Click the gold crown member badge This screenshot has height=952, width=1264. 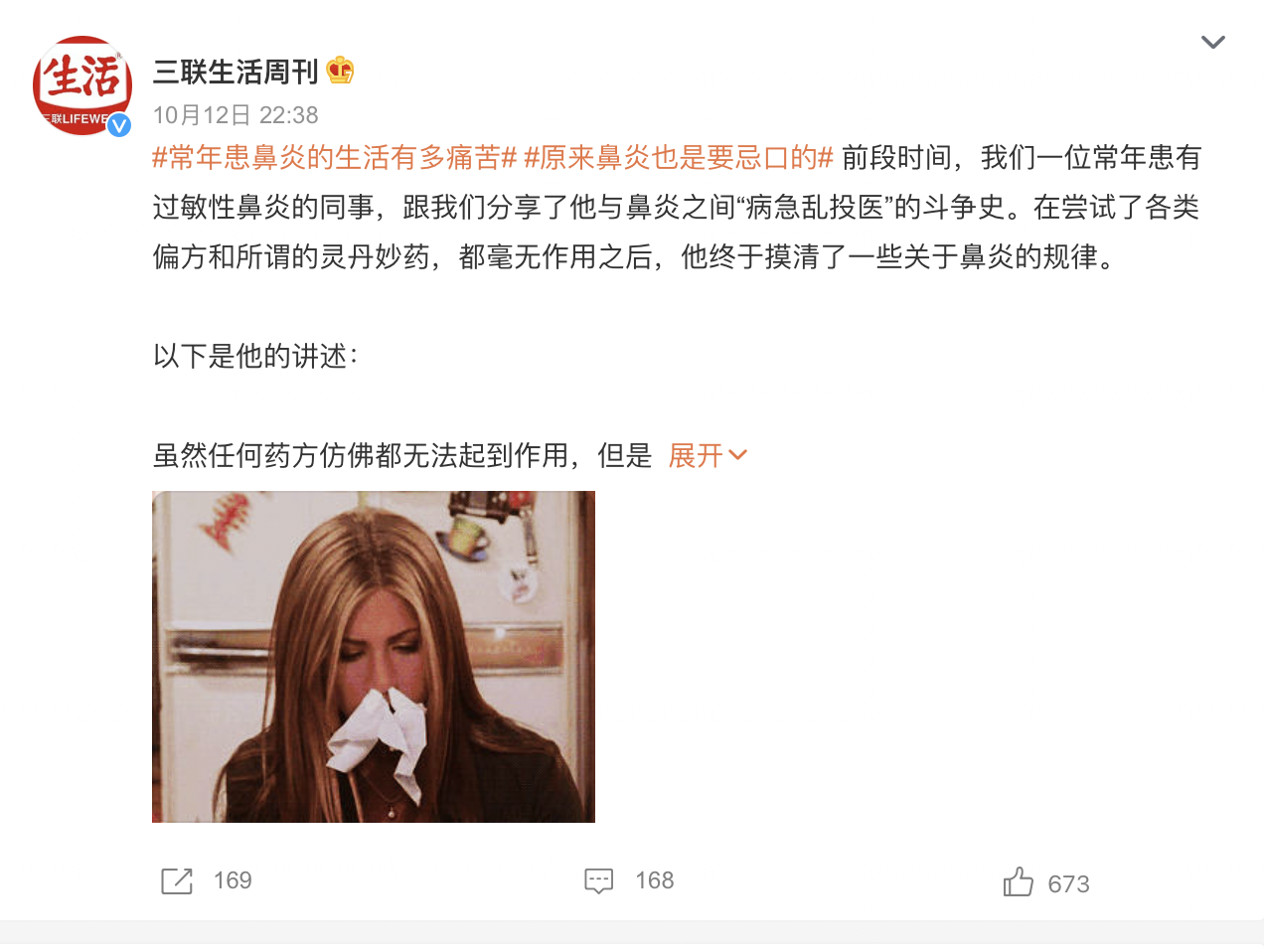(x=340, y=71)
